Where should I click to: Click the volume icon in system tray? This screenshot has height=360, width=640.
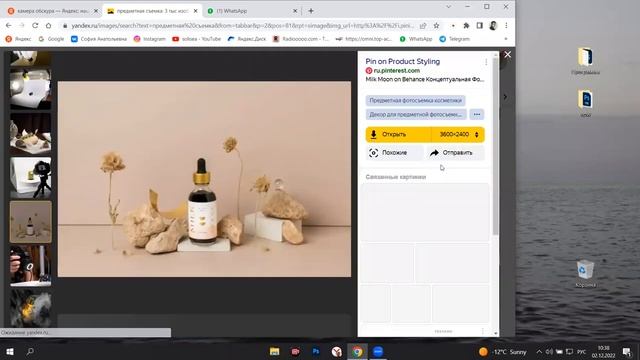pyautogui.click(x=549, y=352)
